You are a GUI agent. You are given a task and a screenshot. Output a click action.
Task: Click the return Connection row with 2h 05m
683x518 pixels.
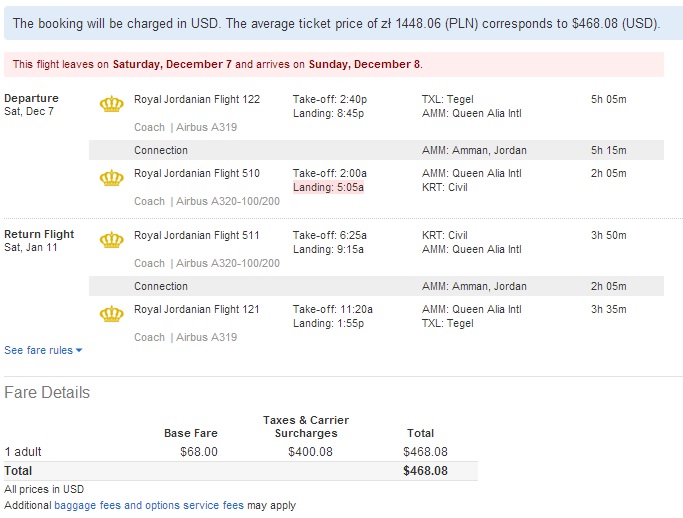pyautogui.click(x=376, y=286)
